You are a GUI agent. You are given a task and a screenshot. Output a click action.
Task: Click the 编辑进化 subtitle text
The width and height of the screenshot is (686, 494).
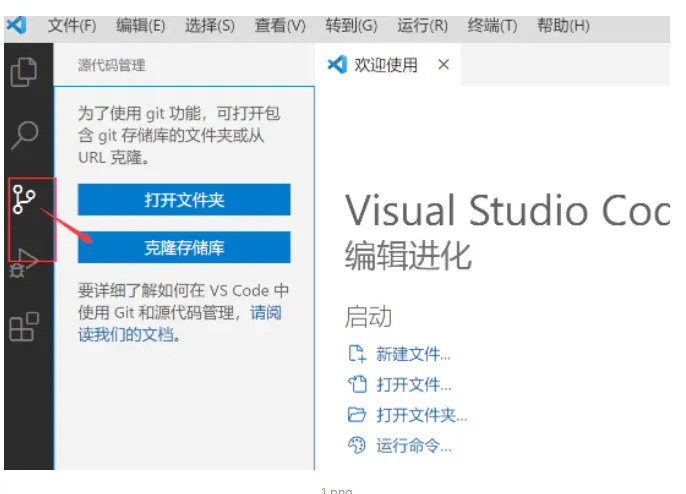pyautogui.click(x=408, y=255)
